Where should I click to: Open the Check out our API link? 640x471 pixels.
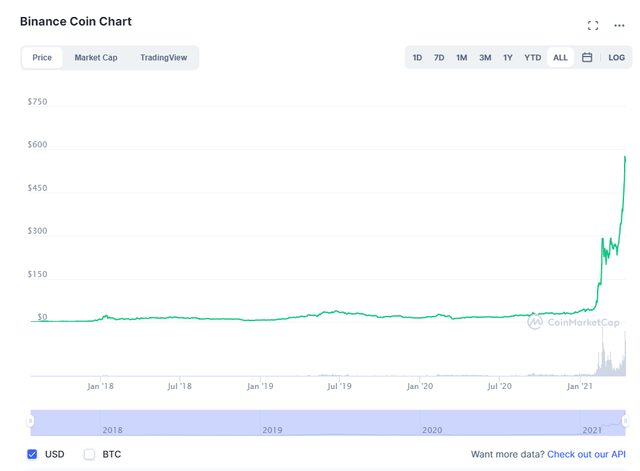point(586,454)
